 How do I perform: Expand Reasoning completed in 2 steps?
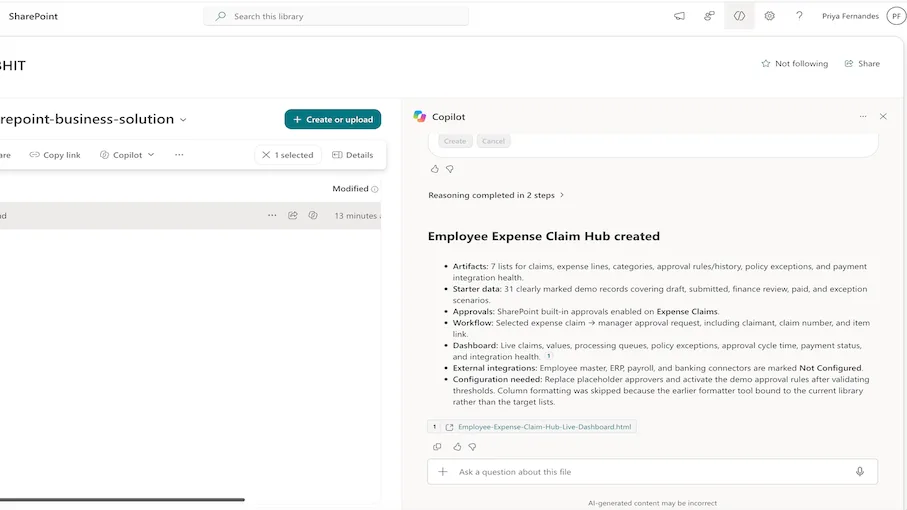pos(496,195)
